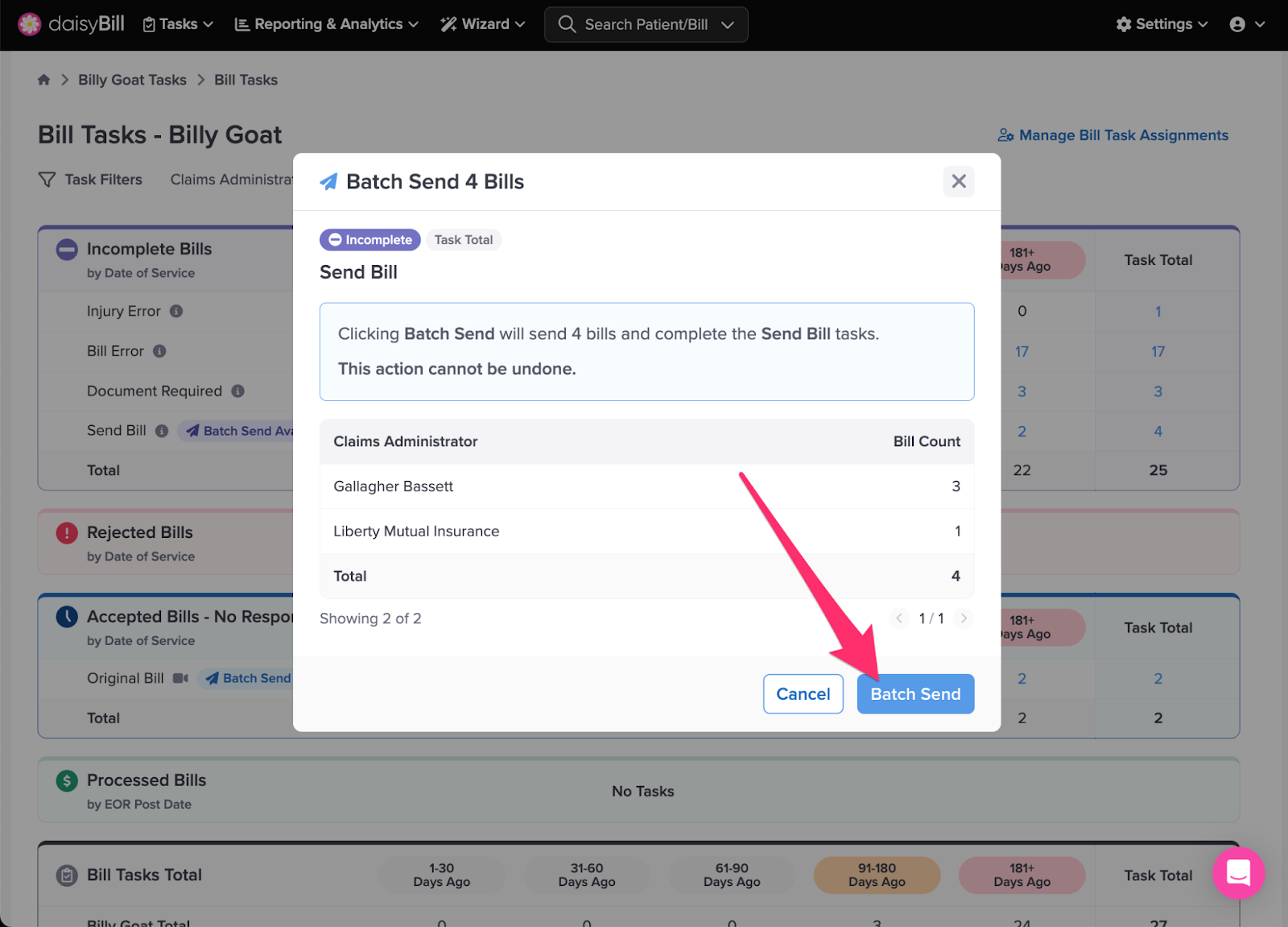Viewport: 1288px width, 927px height.
Task: Click Cancel in the dialog
Action: tap(803, 694)
